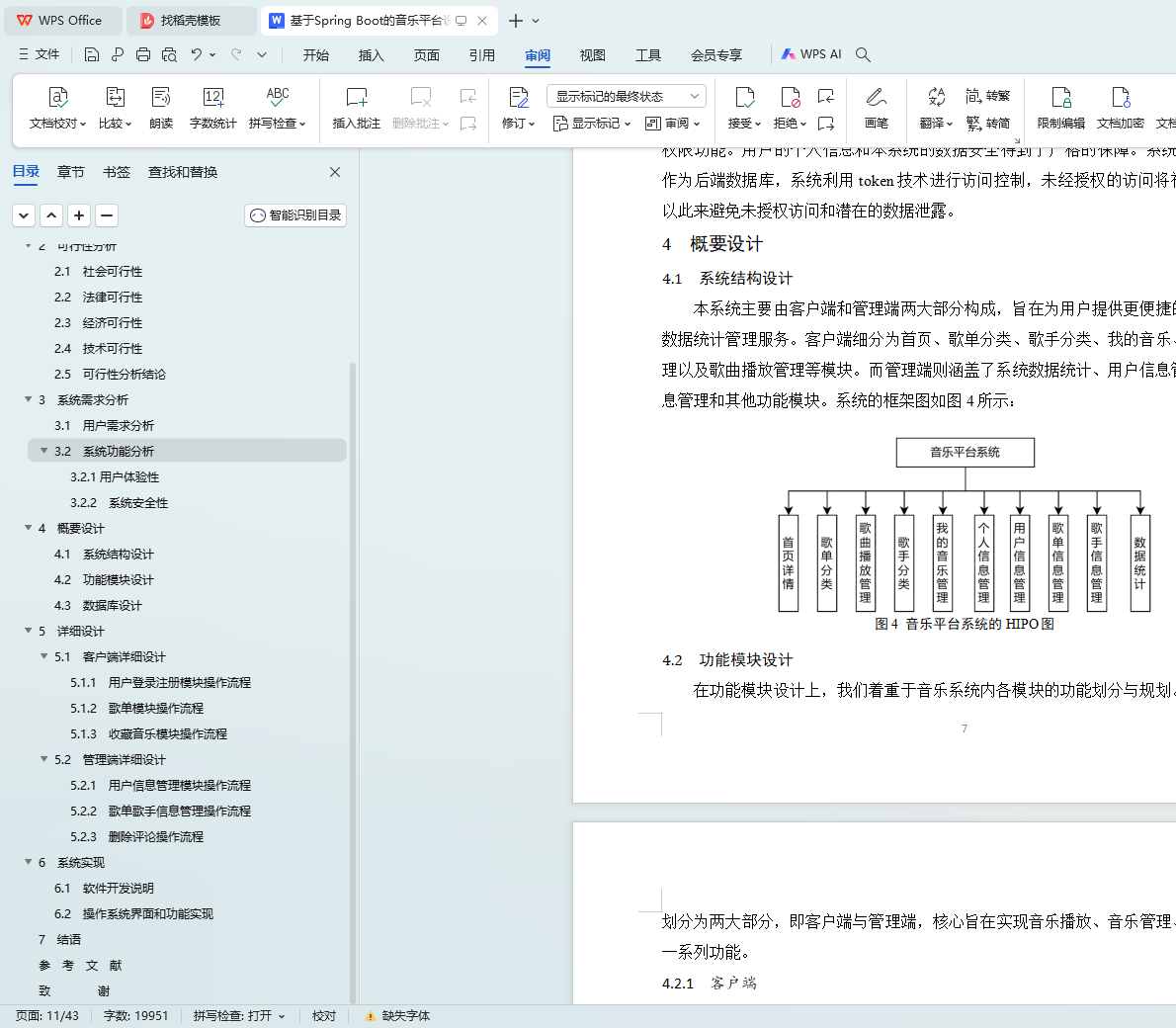Collapse the 5.2 管理端详细设计 node
The width and height of the screenshot is (1176, 1028).
(x=44, y=759)
